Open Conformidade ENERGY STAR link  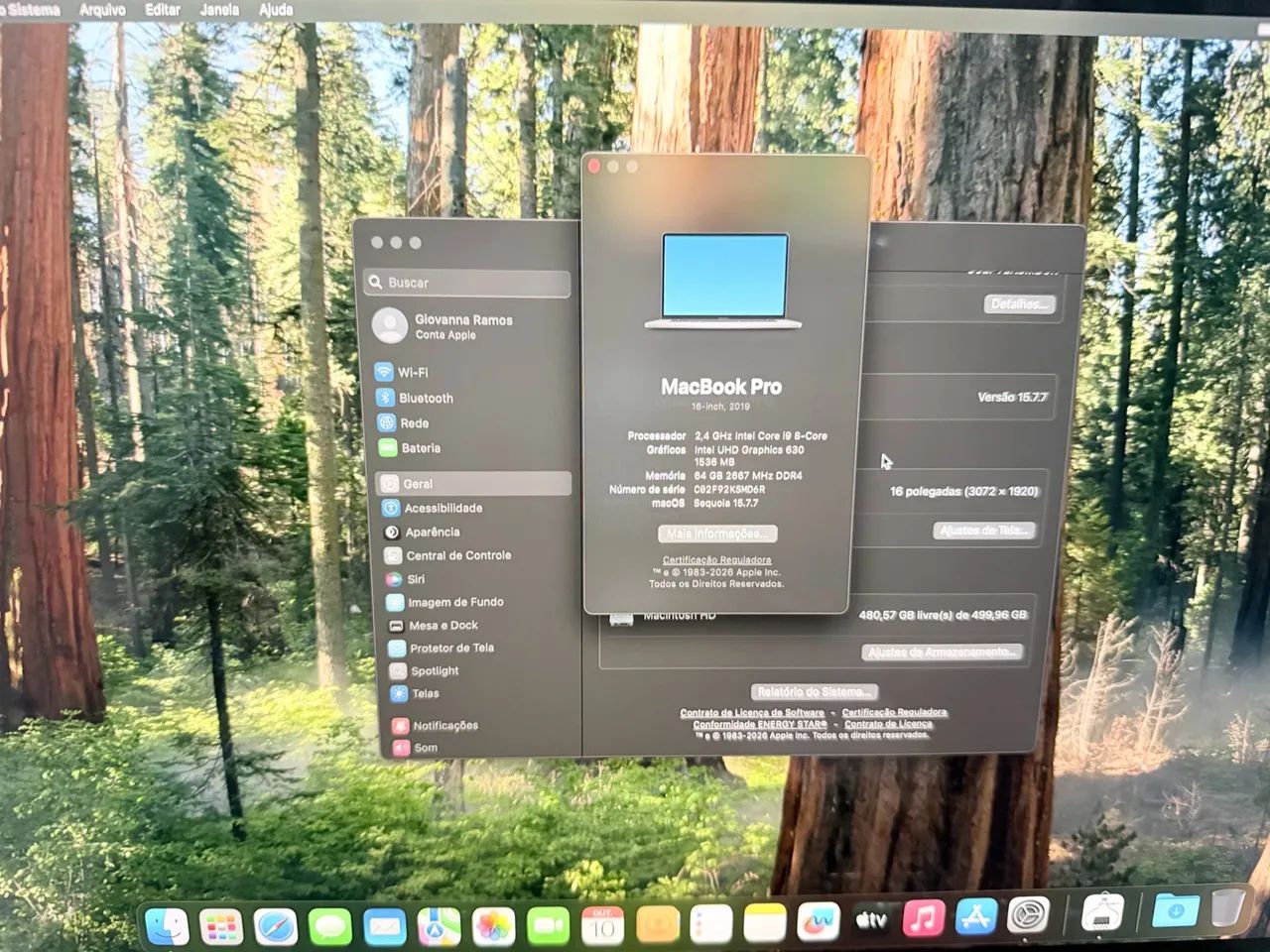760,725
